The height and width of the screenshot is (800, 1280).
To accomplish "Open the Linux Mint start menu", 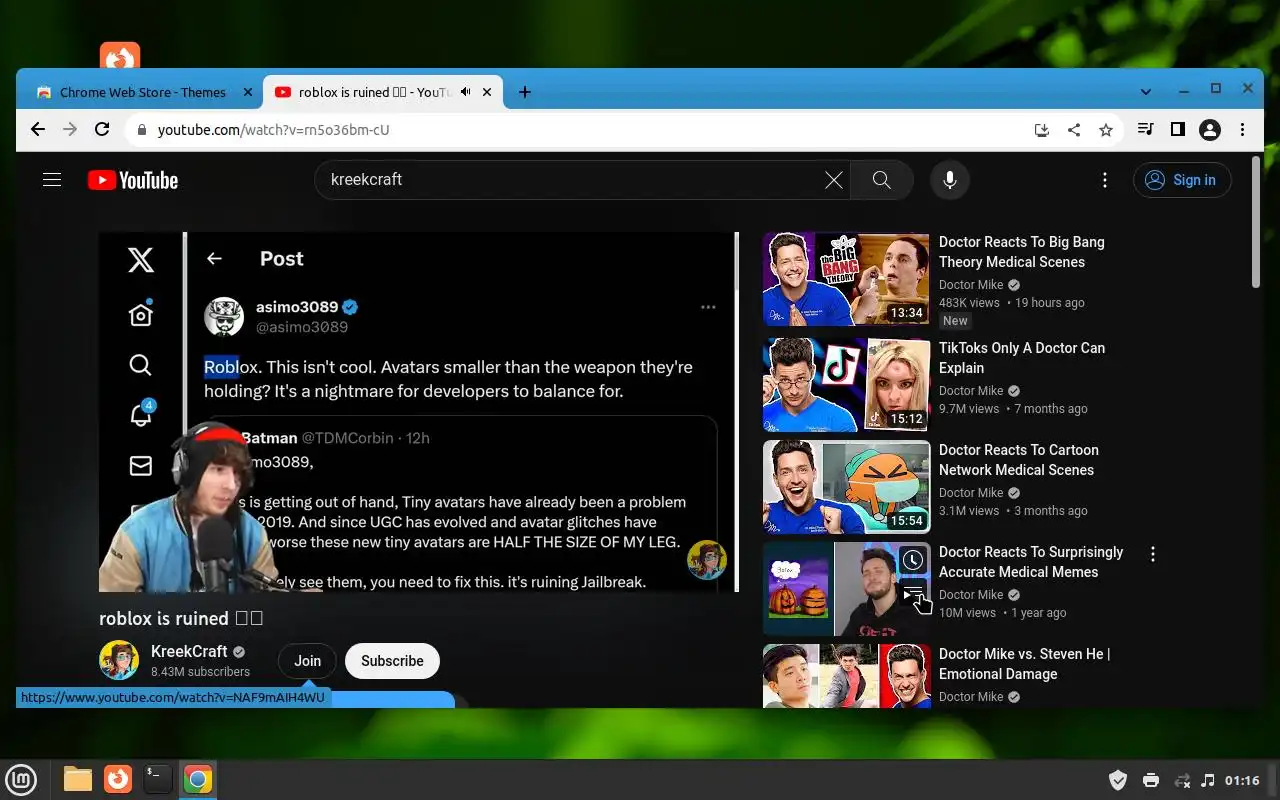I will pos(21,779).
